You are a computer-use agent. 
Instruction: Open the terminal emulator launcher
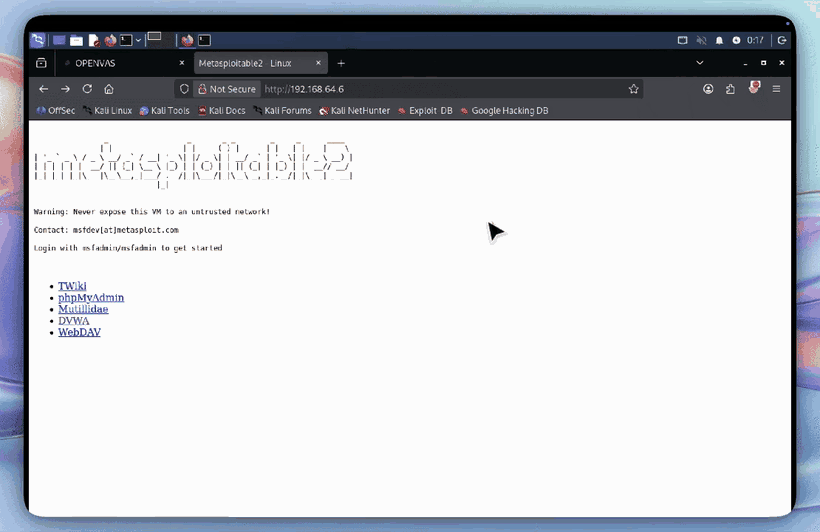(x=126, y=40)
